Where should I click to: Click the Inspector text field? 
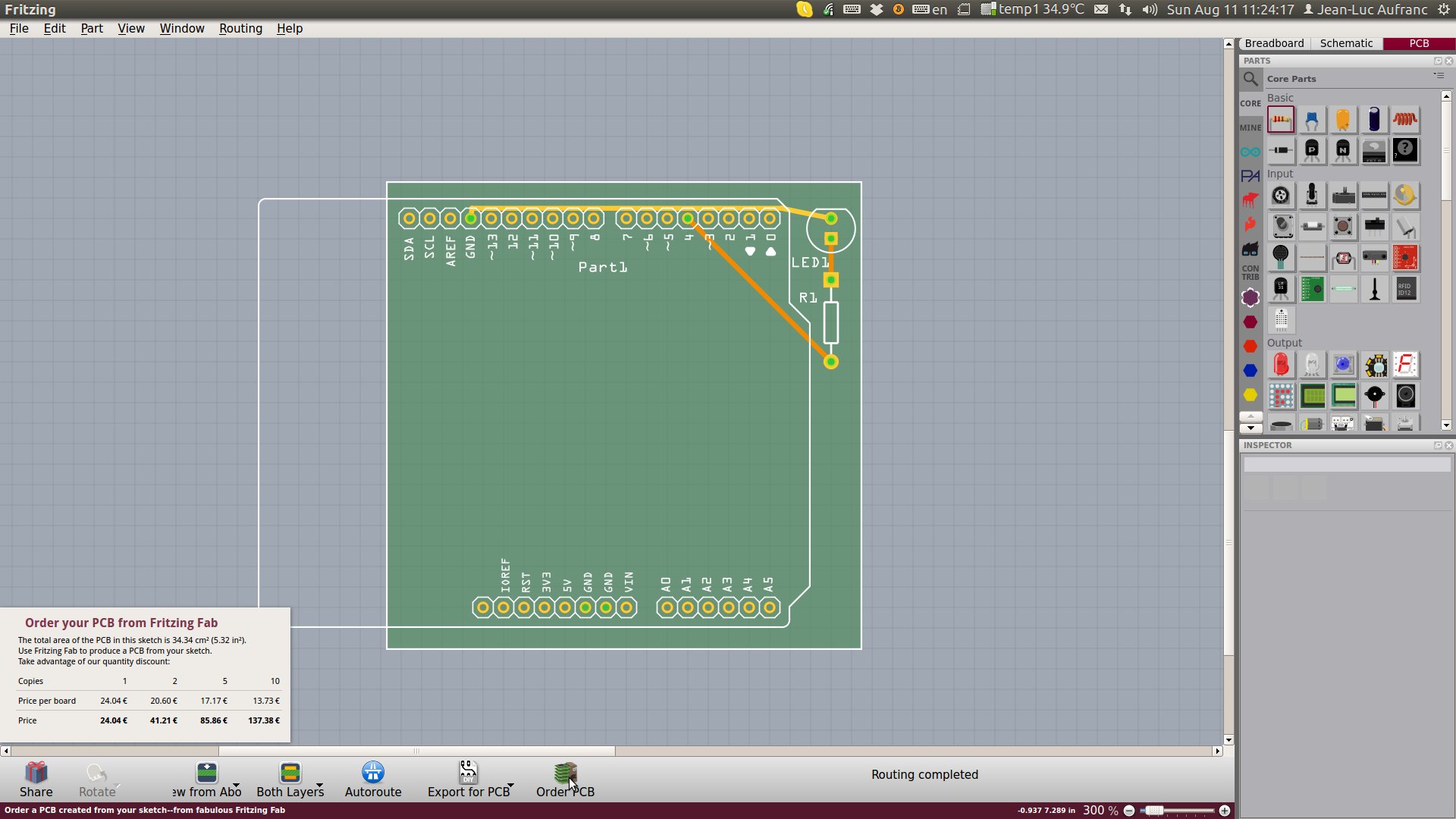point(1347,465)
